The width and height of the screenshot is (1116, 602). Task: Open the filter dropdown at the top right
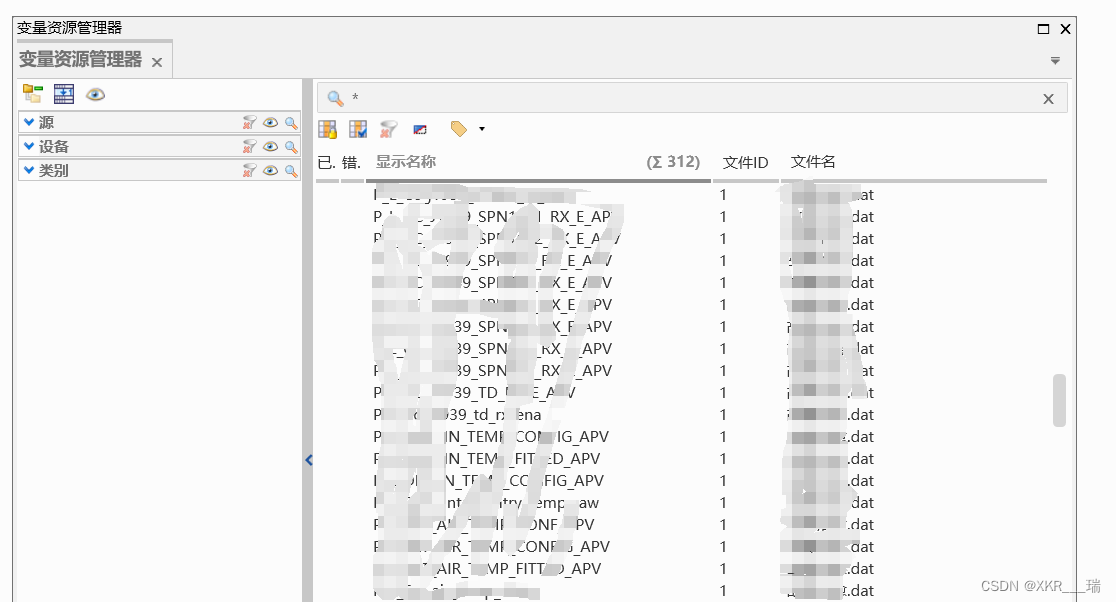(x=1055, y=60)
